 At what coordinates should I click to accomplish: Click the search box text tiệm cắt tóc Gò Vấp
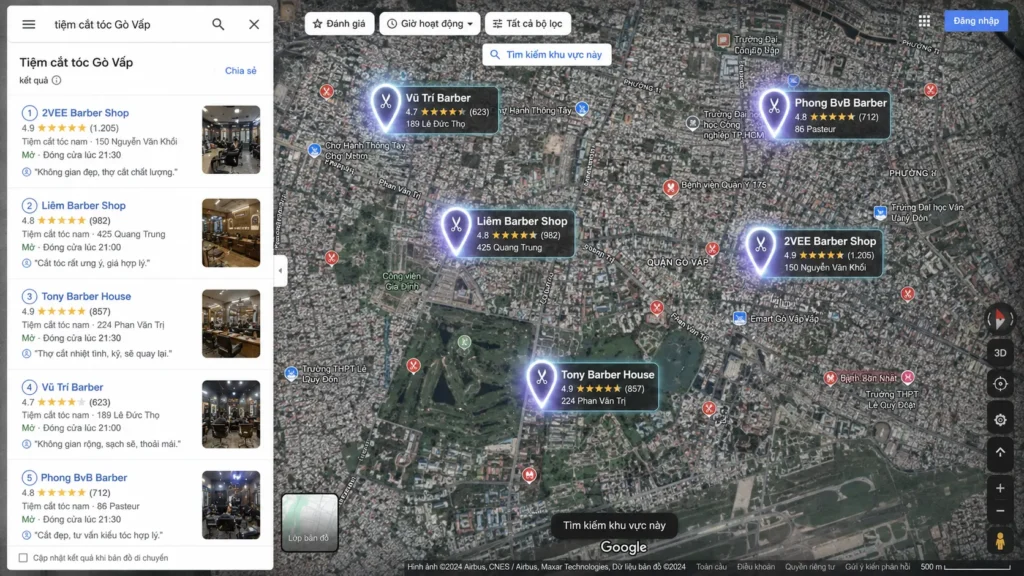click(103, 24)
